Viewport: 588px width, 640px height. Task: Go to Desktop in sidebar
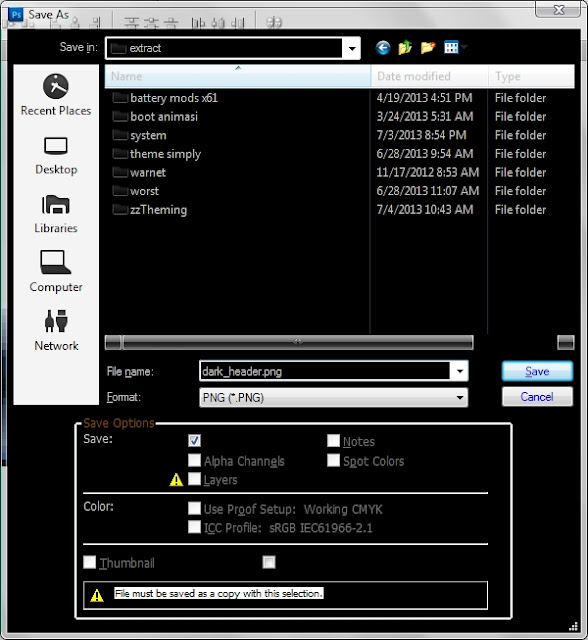[x=56, y=156]
